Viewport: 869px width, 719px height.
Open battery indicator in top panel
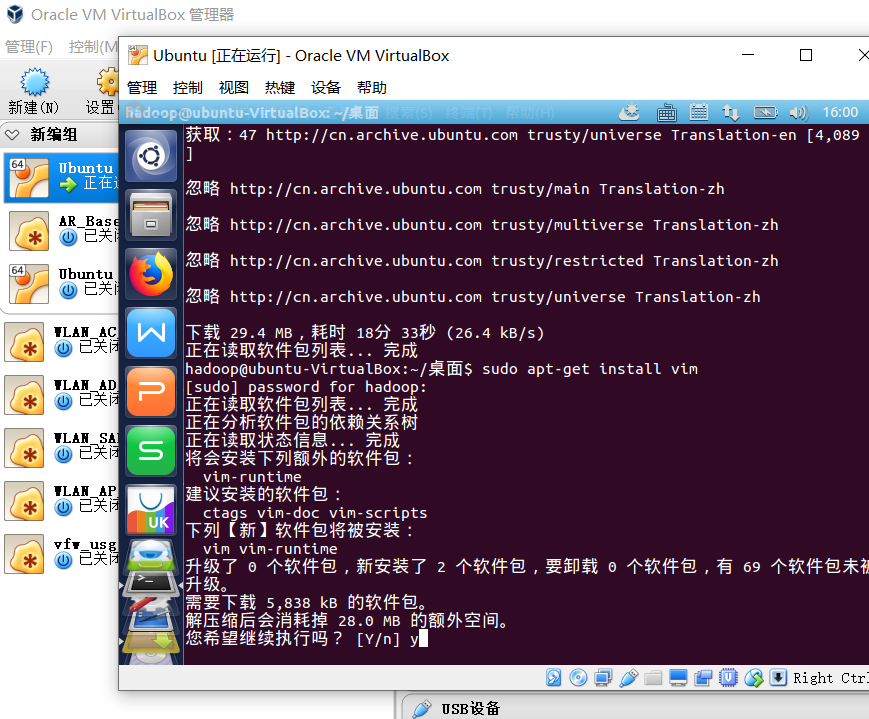click(x=765, y=113)
